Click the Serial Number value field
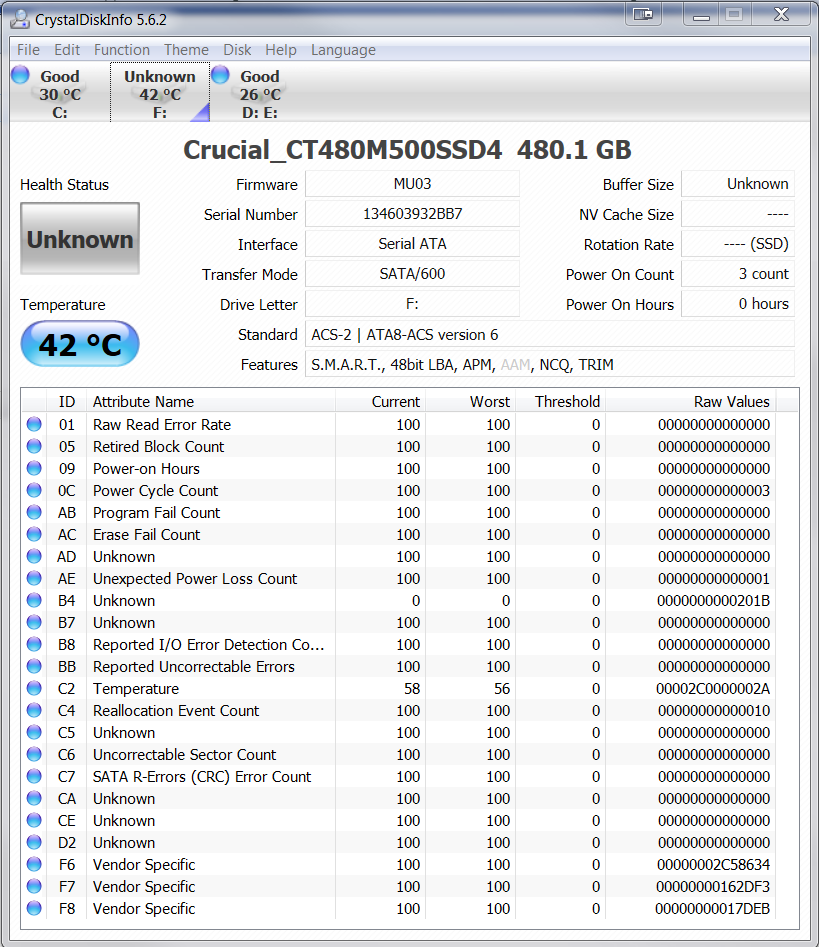Screen dimensions: 819x947 (412, 214)
